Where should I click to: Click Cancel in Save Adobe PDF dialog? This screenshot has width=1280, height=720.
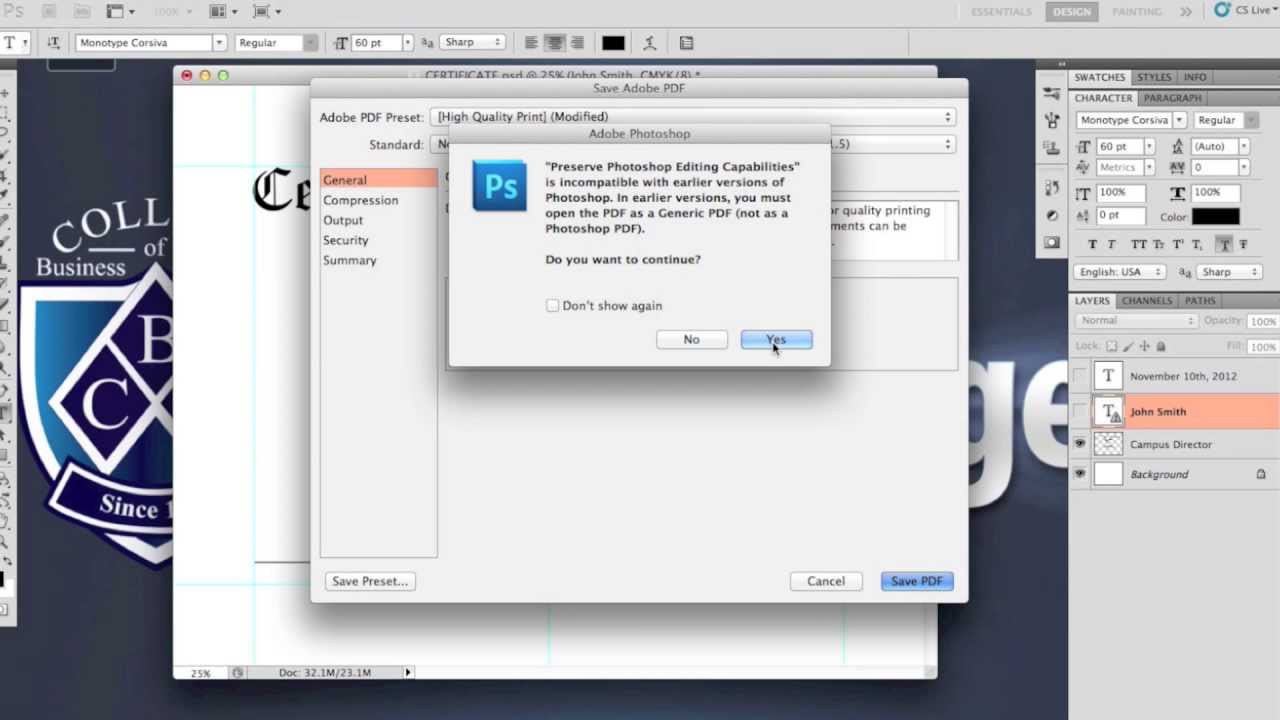click(826, 581)
